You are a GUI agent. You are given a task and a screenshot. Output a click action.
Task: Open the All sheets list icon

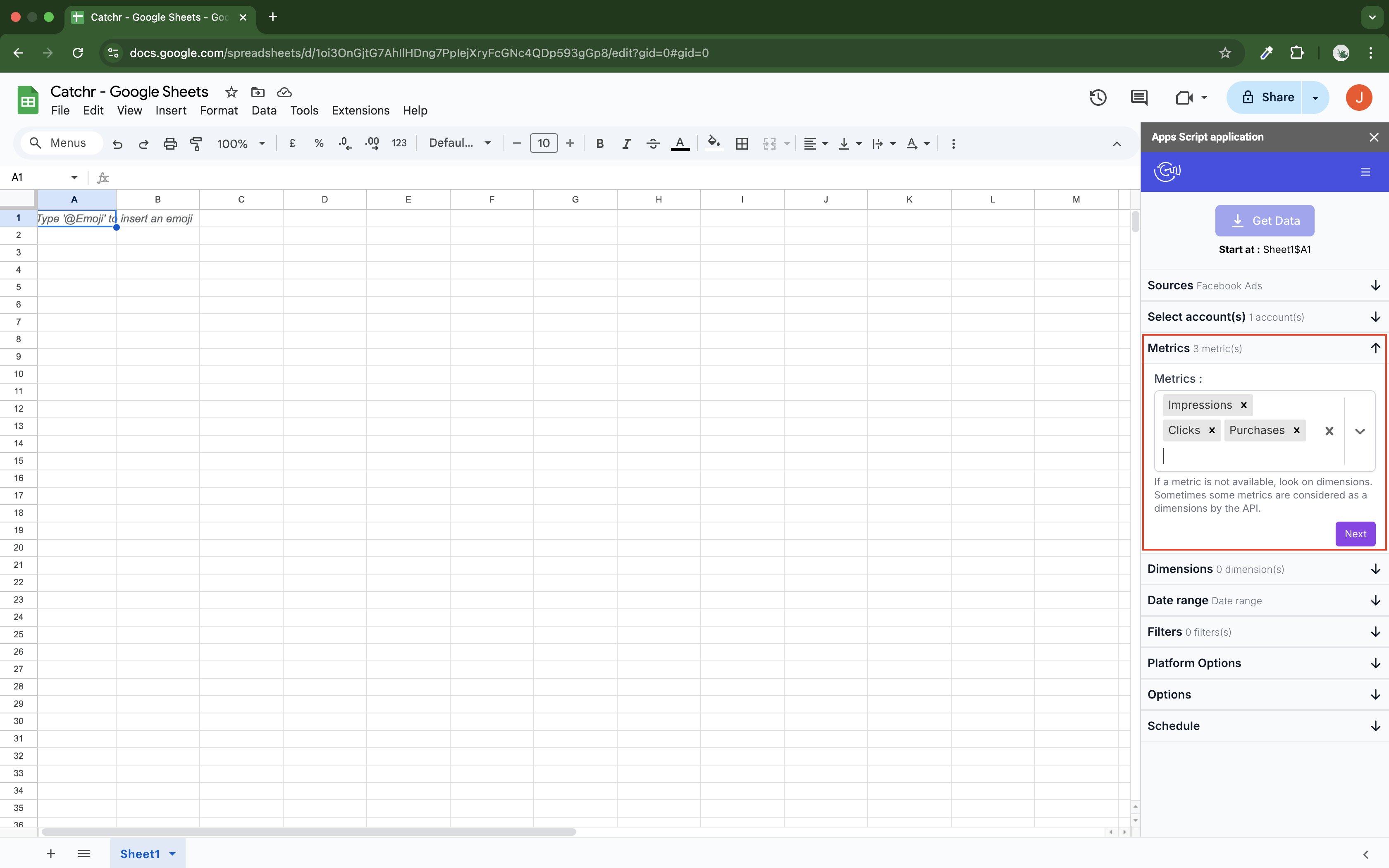click(84, 854)
